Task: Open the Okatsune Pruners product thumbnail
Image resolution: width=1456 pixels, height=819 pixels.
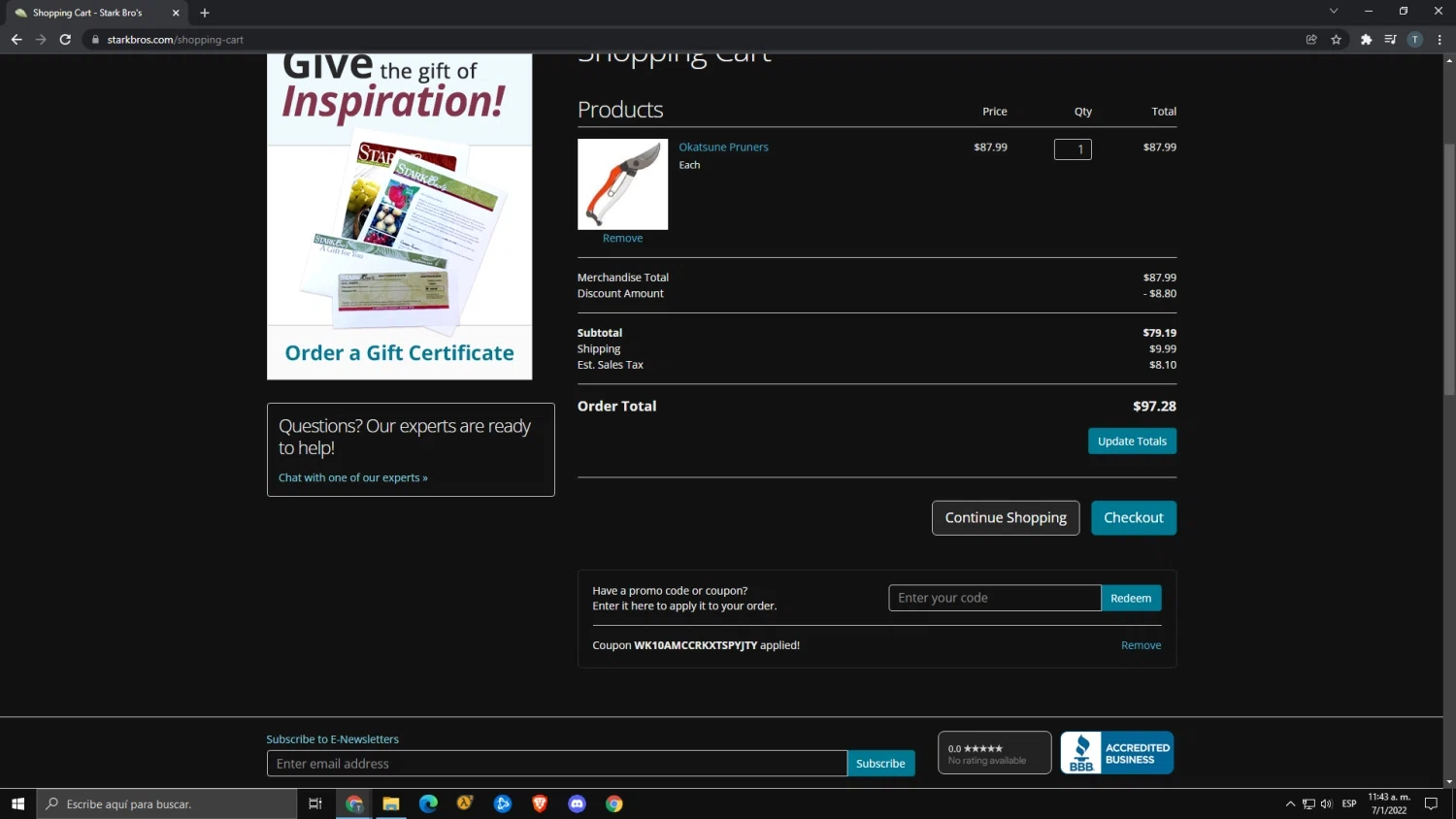Action: click(622, 184)
